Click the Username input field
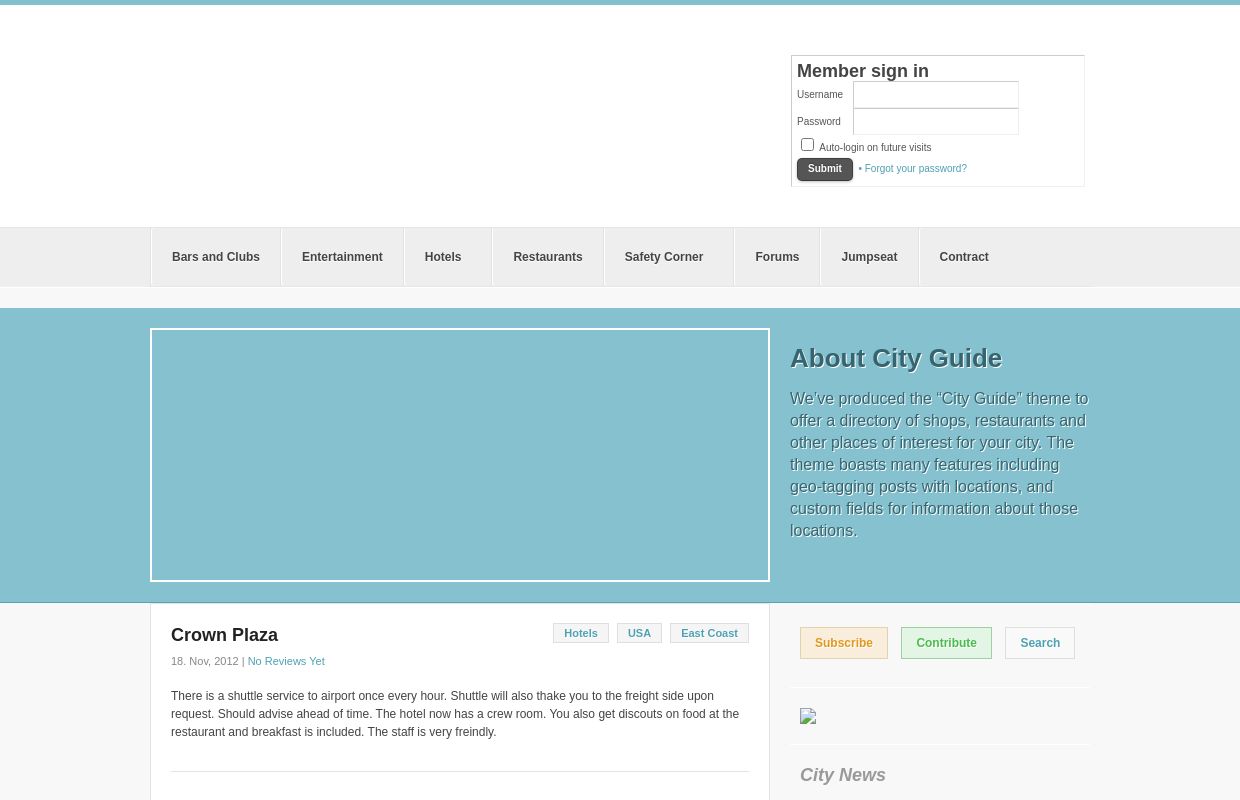1240x800 pixels. point(935,95)
